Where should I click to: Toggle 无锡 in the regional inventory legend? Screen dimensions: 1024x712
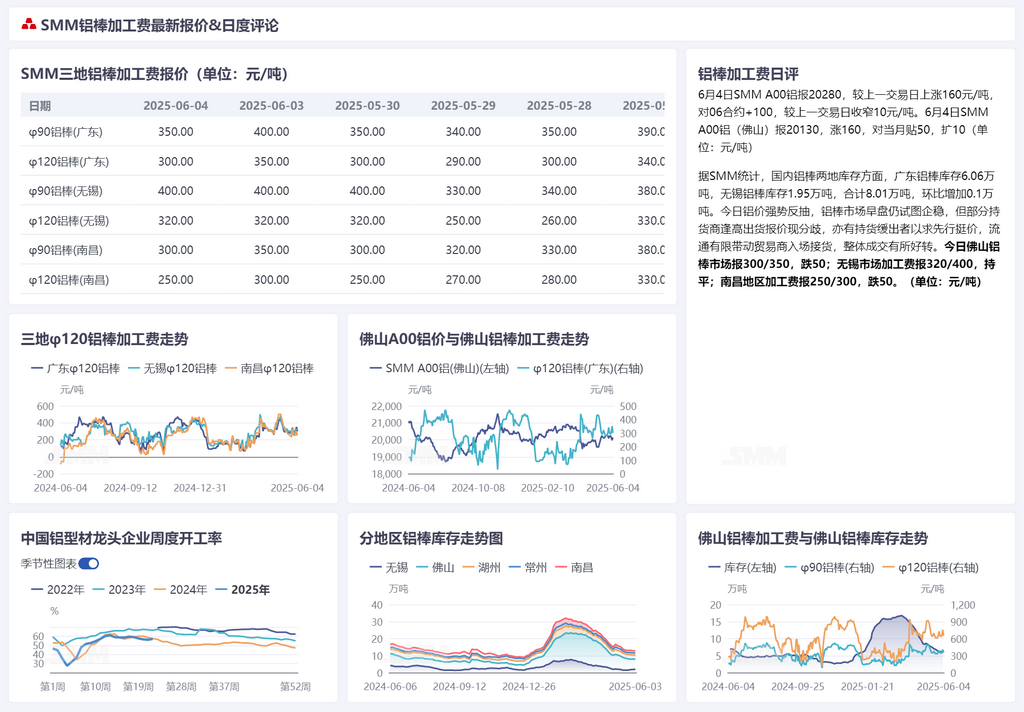tap(389, 568)
